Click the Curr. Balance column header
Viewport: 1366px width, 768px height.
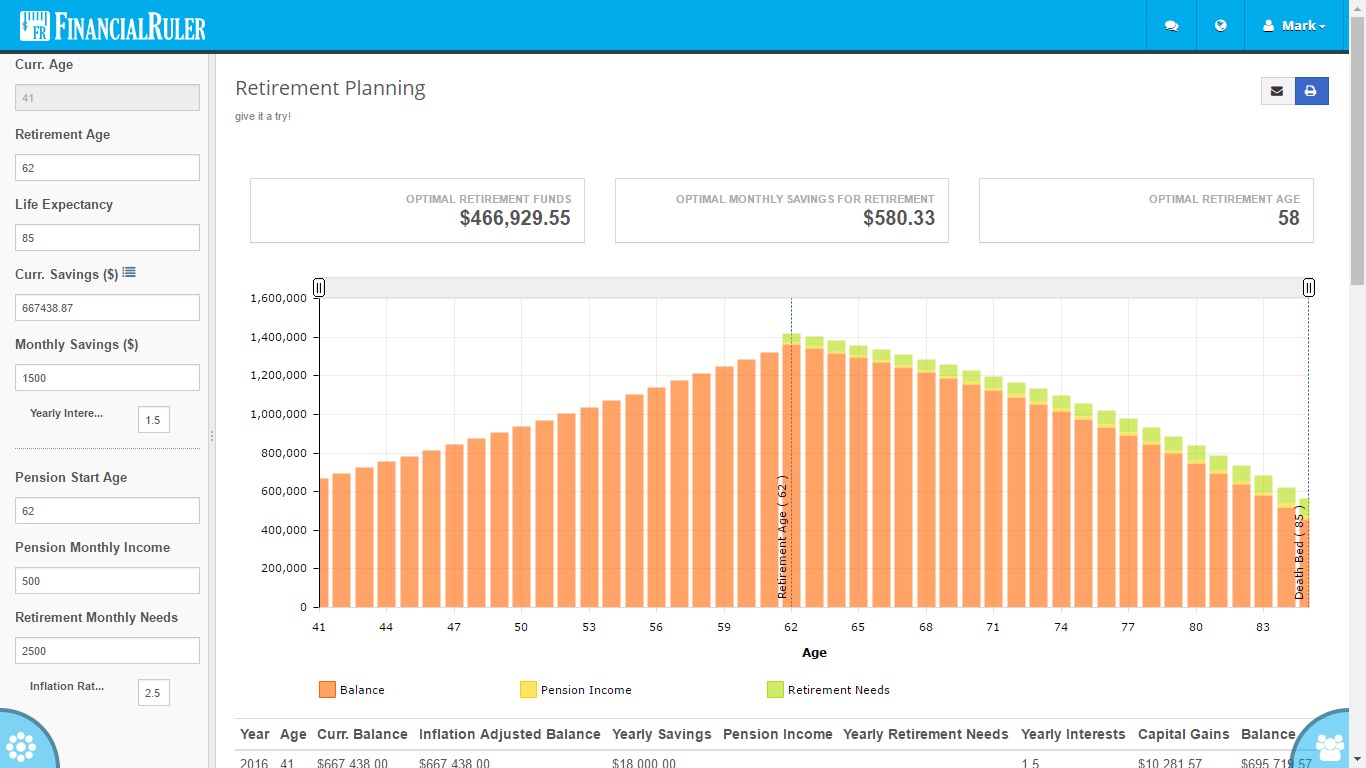point(362,734)
